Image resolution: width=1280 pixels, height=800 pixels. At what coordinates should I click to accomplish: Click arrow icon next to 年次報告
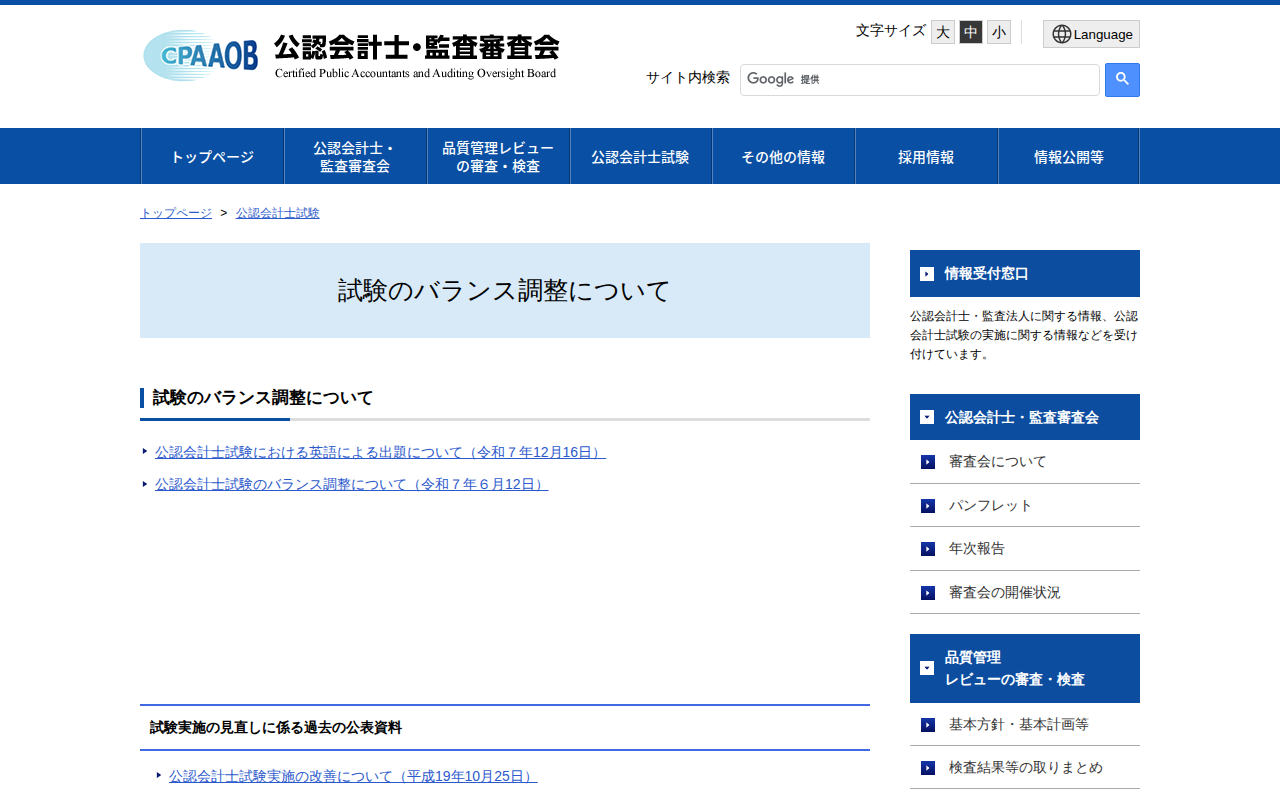pos(928,549)
